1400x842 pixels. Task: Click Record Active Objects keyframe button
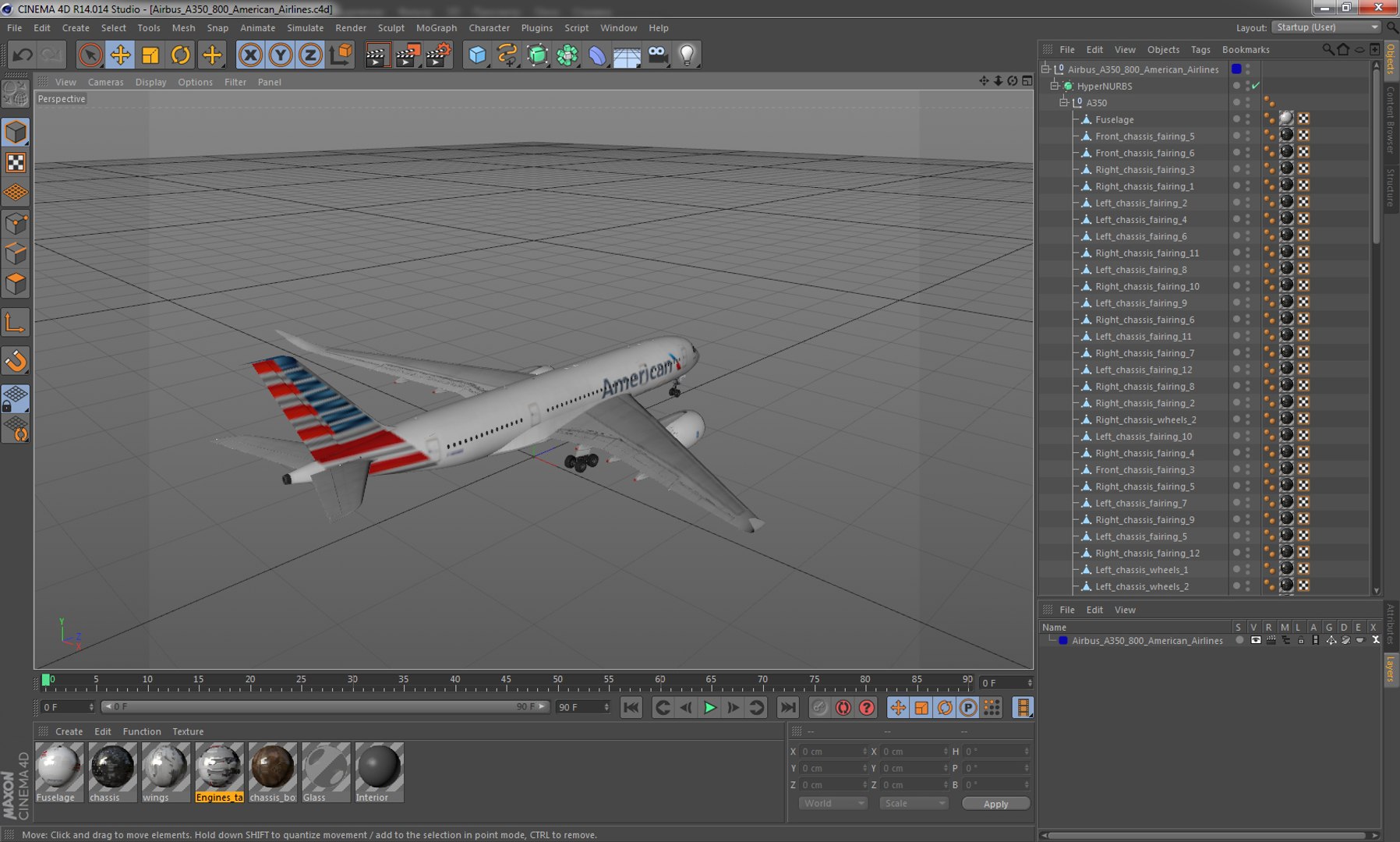tap(818, 707)
